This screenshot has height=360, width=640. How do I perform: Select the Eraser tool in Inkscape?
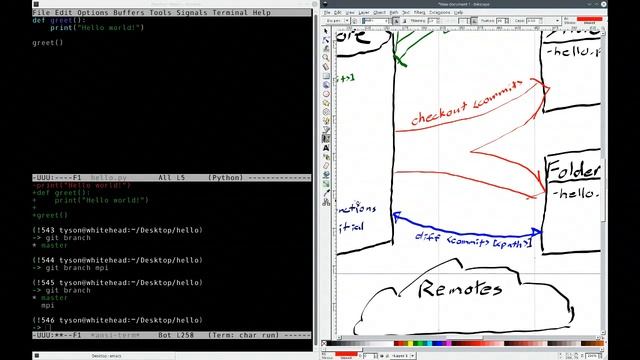(326, 166)
